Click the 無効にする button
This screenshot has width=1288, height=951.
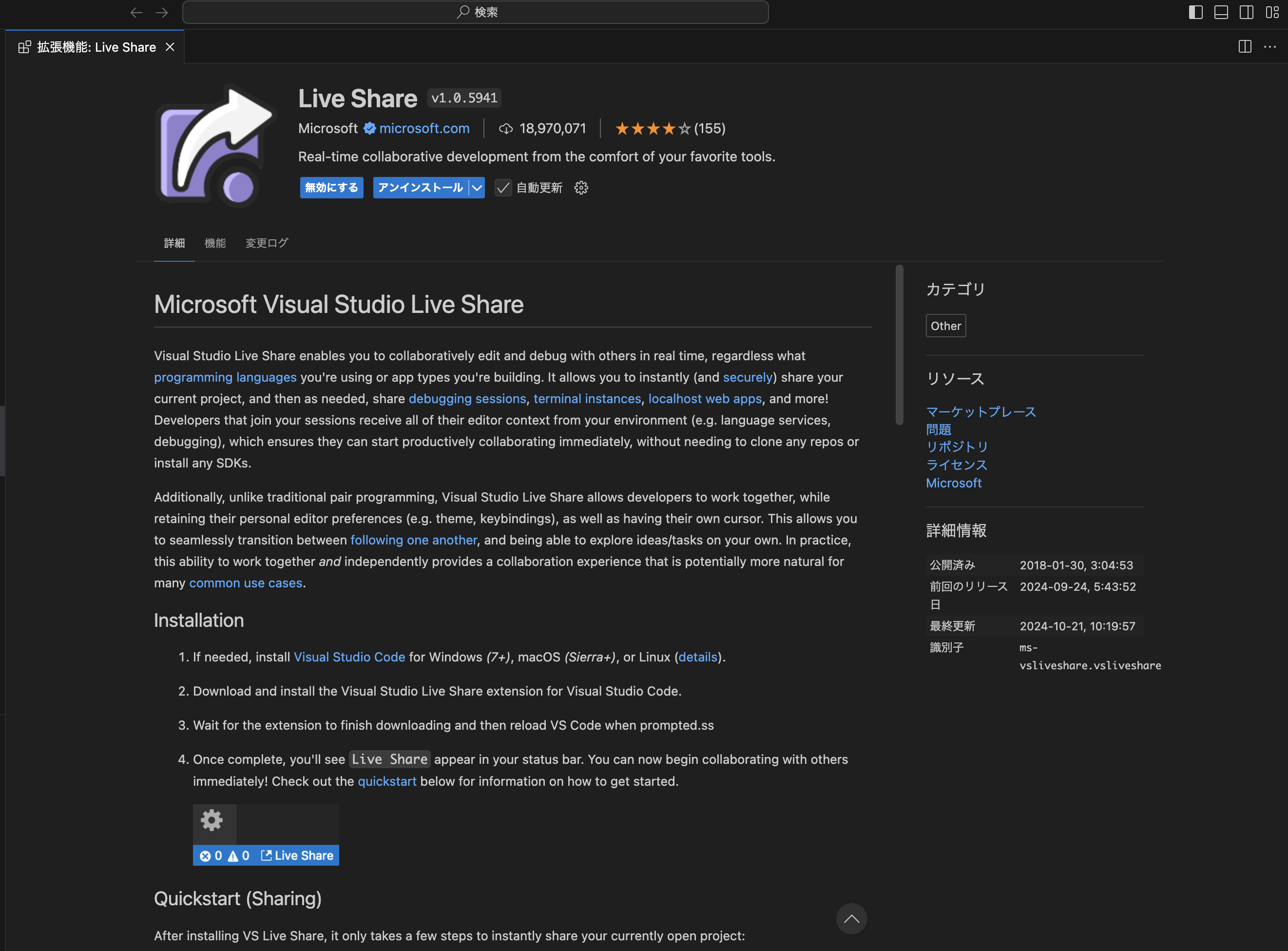click(331, 188)
